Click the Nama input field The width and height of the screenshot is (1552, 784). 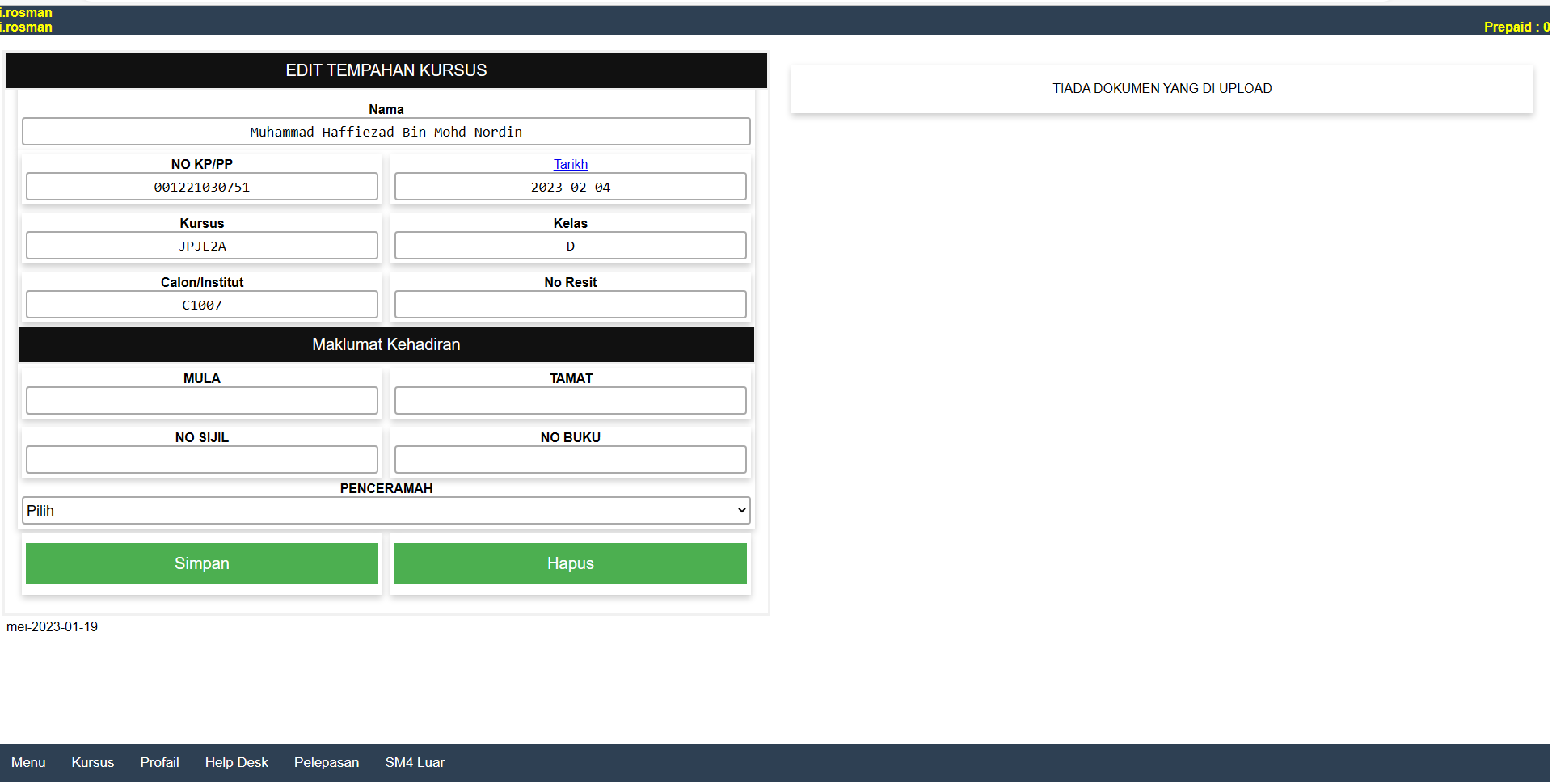pos(386,132)
